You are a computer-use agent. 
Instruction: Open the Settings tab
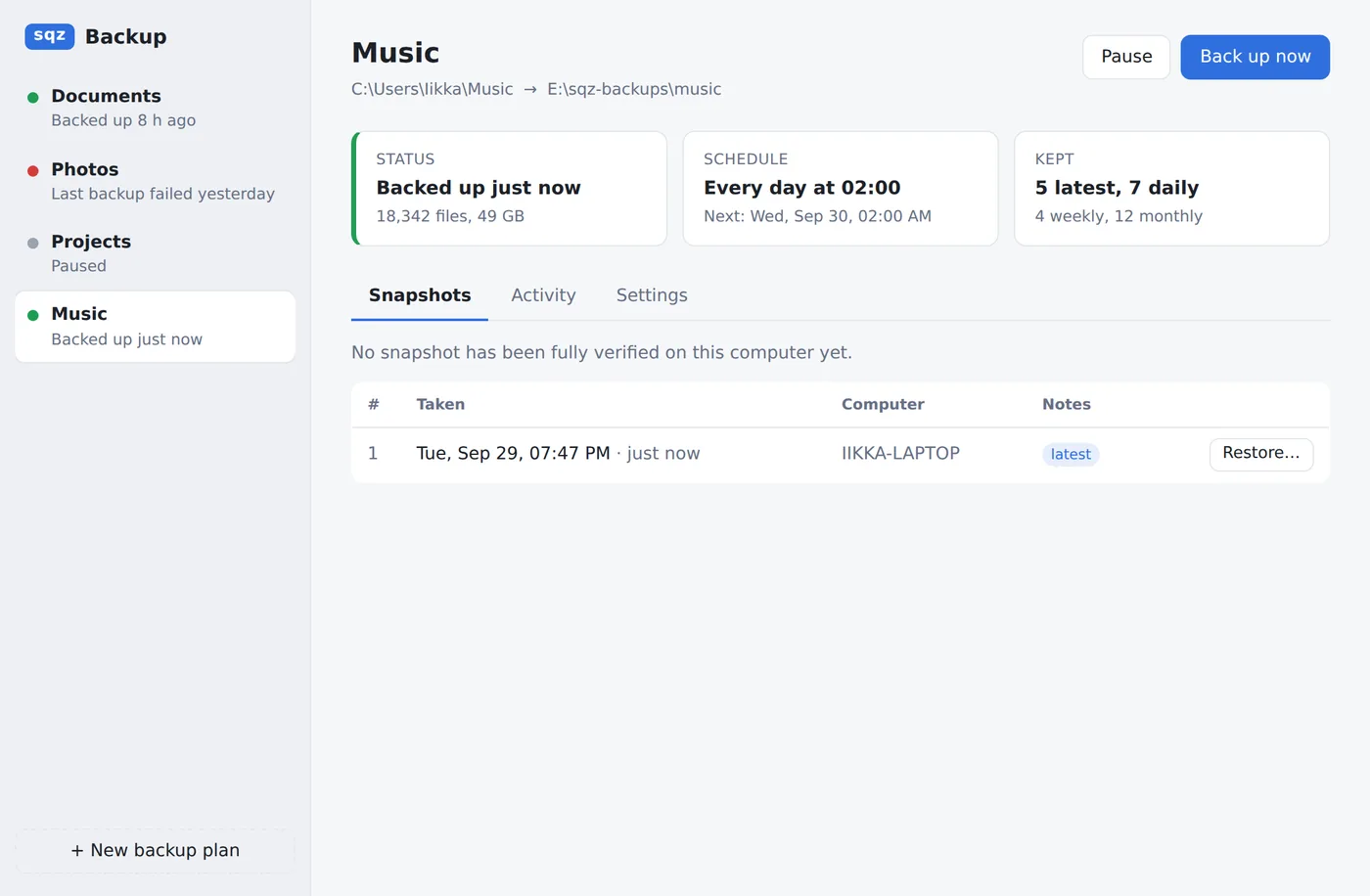coord(652,295)
